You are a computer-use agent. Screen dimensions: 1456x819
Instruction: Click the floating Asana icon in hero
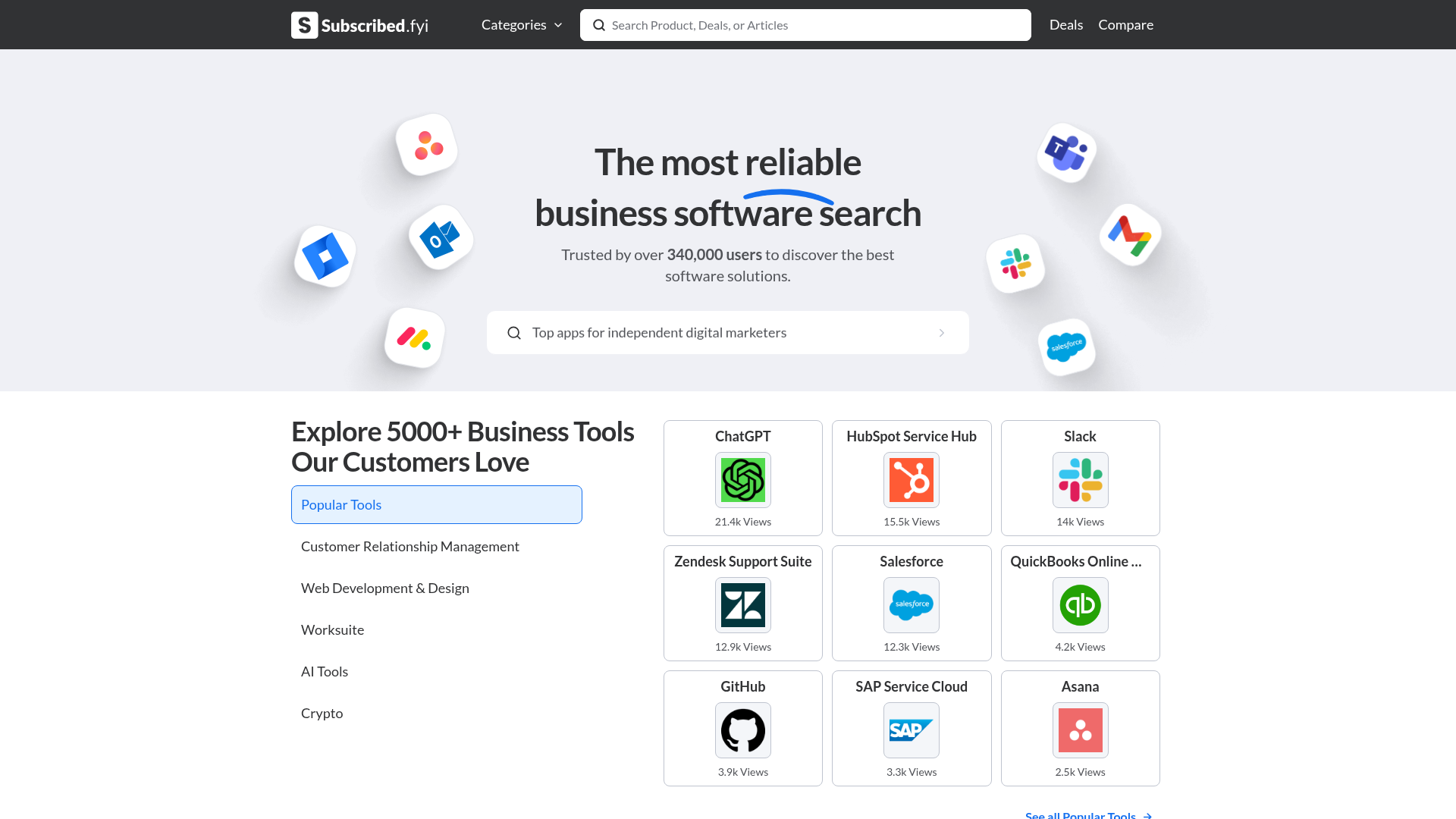coord(428,145)
